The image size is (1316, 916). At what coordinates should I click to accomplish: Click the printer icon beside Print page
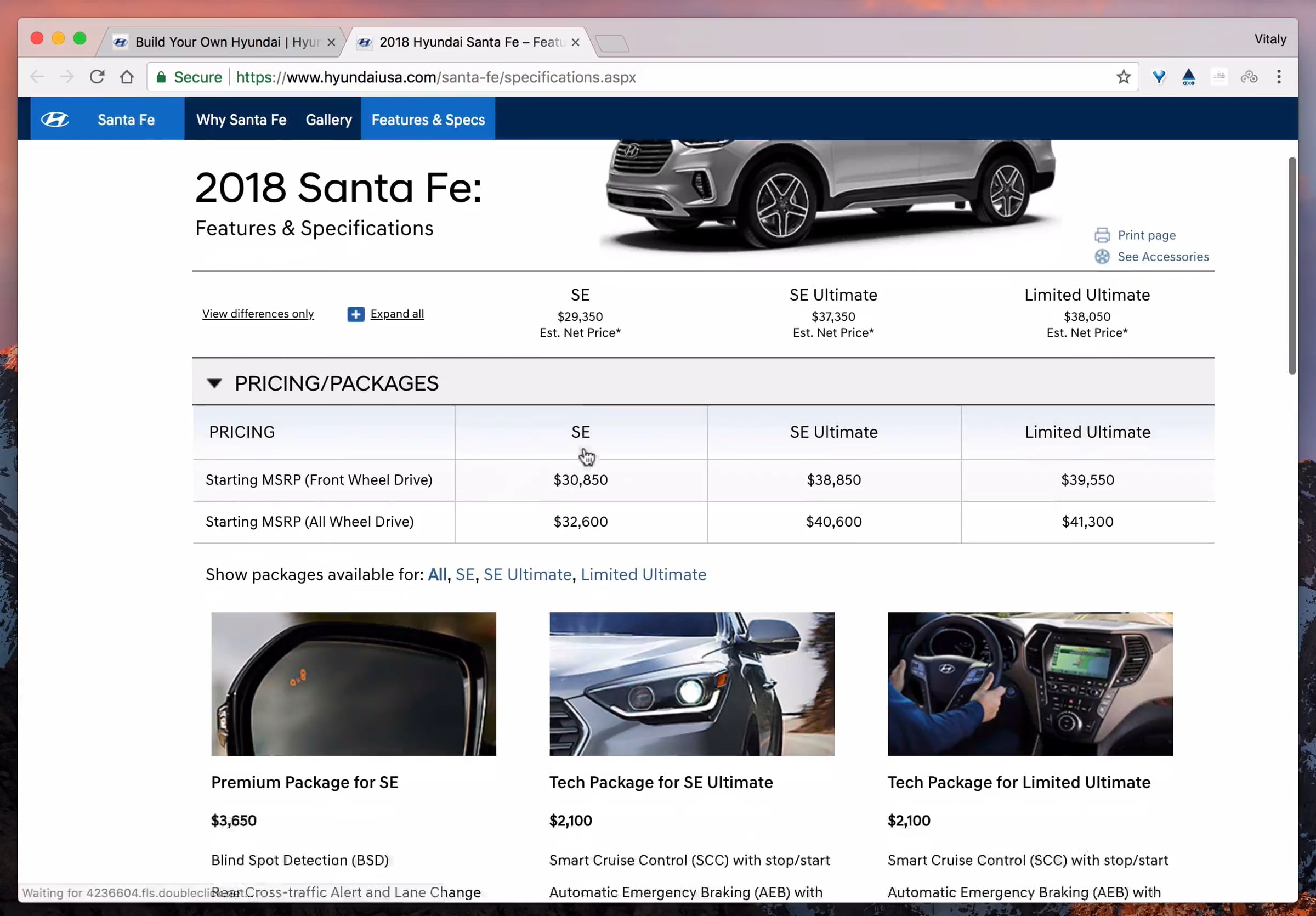[1102, 235]
